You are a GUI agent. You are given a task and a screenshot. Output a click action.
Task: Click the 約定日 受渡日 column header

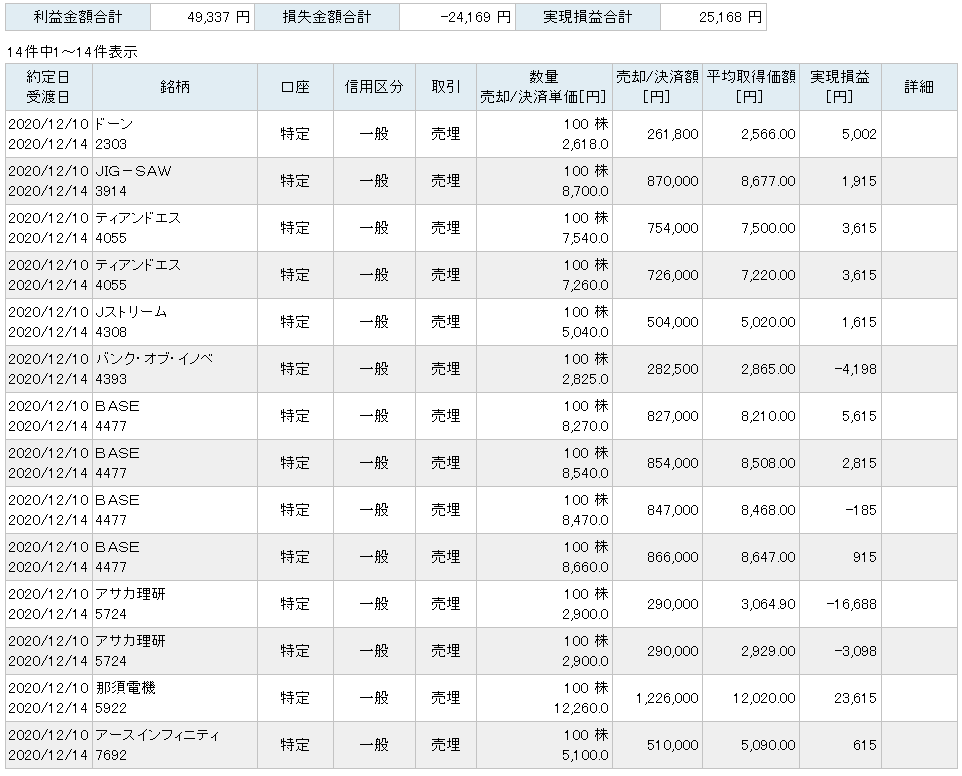pyautogui.click(x=48, y=87)
